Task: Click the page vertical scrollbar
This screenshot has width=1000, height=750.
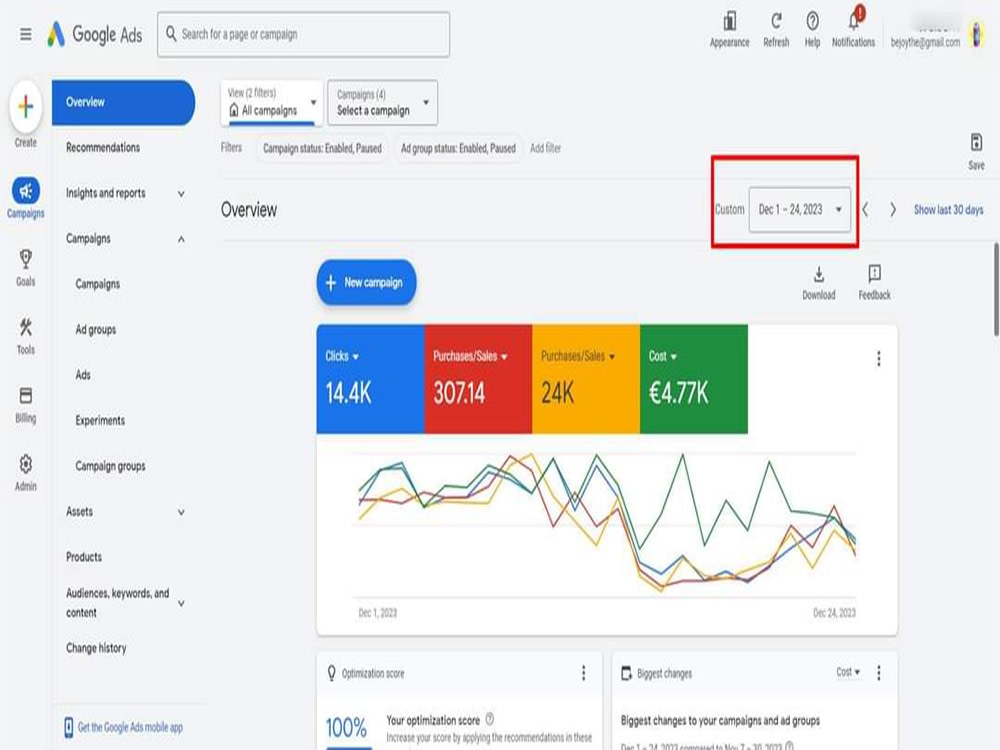Action: pos(996,288)
